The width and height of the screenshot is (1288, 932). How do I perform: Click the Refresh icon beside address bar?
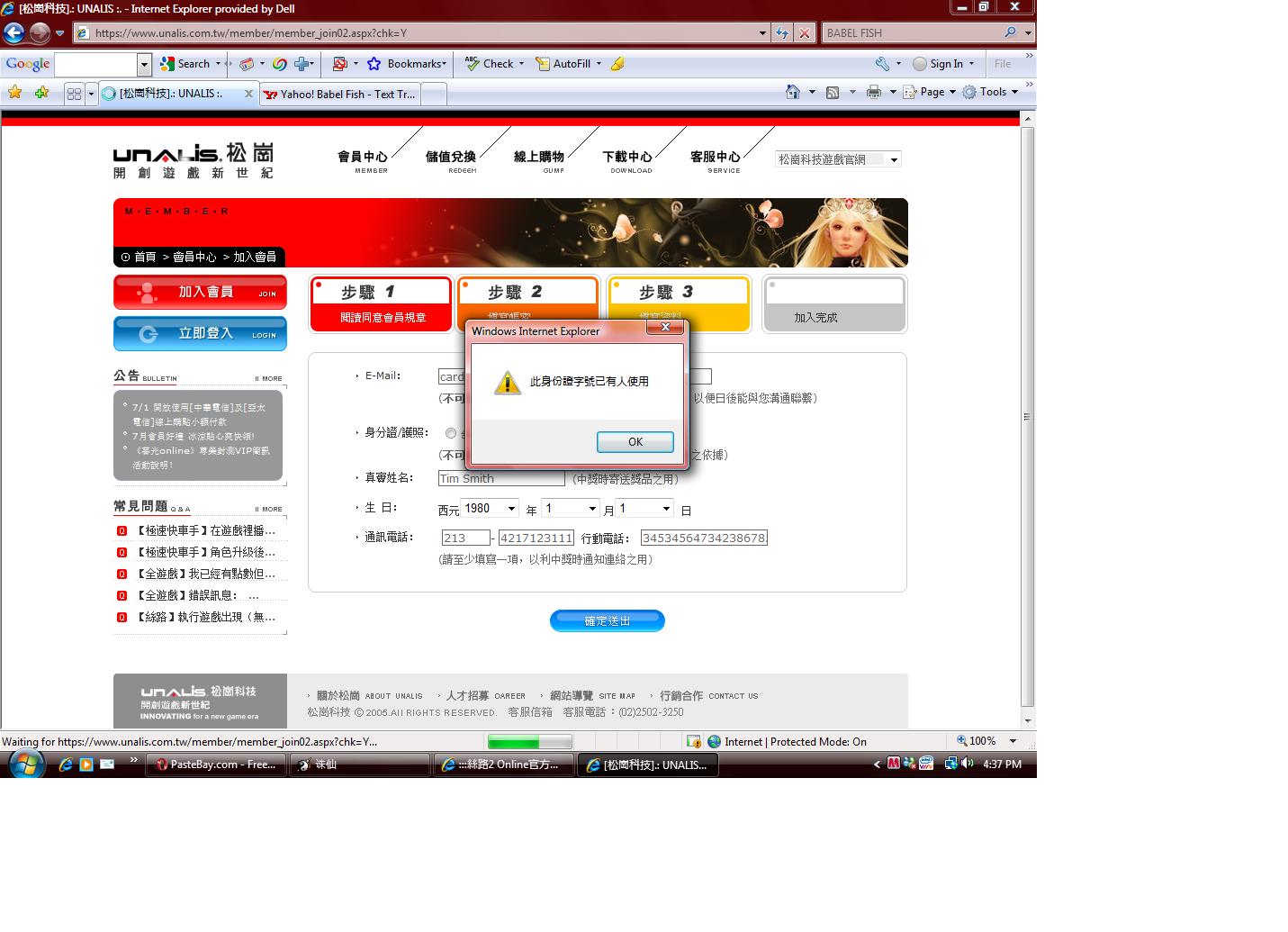point(781,33)
